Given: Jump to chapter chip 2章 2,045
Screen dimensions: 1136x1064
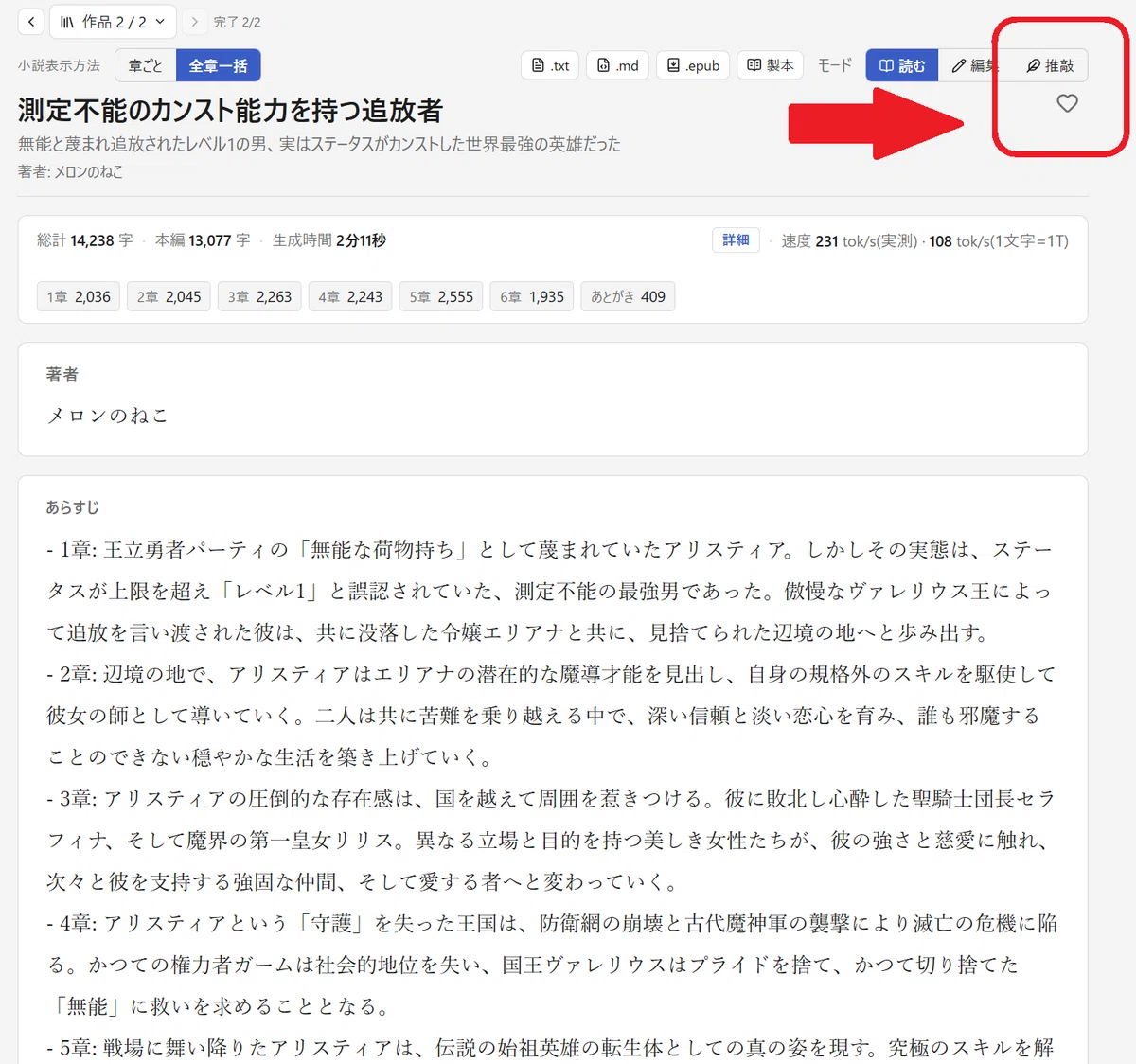Looking at the screenshot, I should (x=169, y=296).
